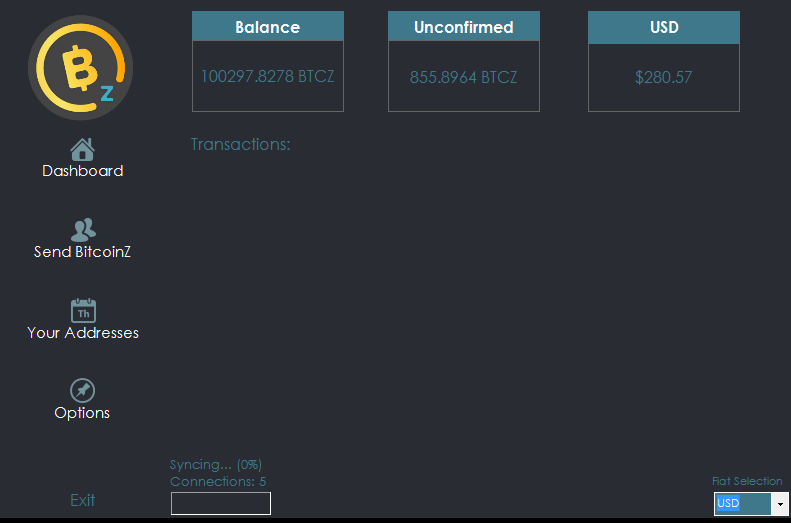
Task: Click the Dashboard house icon
Action: 82,149
